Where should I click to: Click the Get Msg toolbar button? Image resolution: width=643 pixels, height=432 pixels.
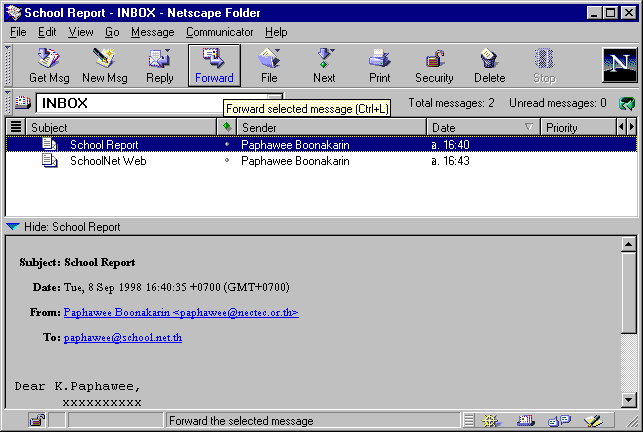(x=49, y=66)
